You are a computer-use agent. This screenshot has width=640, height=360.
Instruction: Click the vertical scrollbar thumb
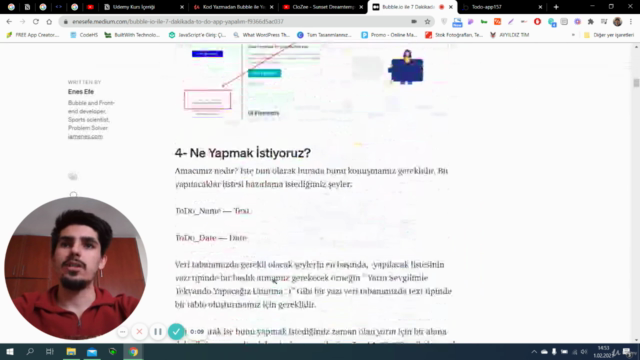pyautogui.click(x=636, y=83)
